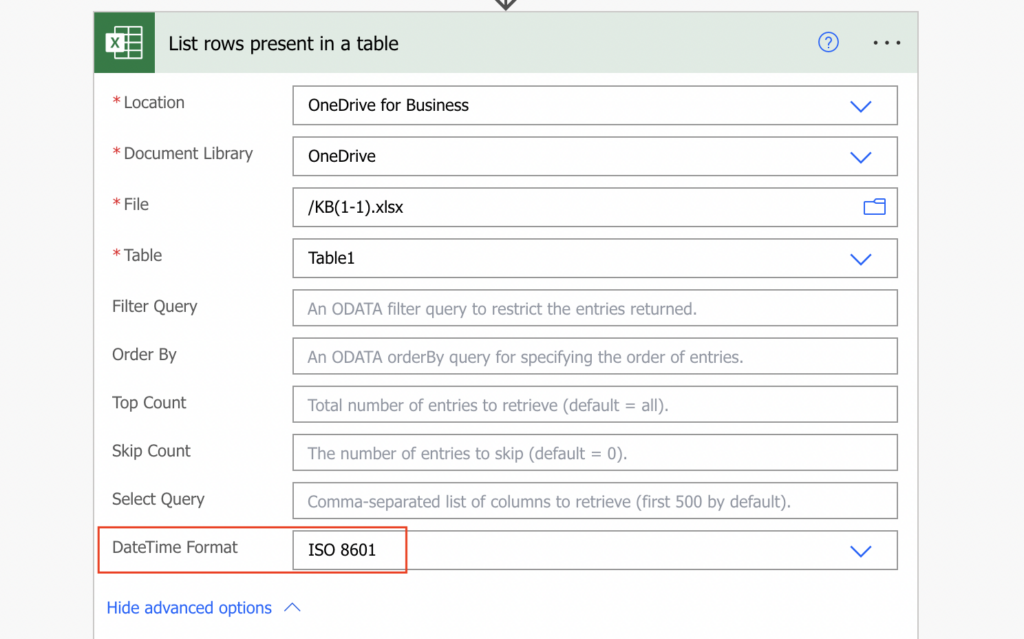Screen dimensions: 1024x639
Task: Click the 'List rows present in a table' title
Action: click(283, 43)
